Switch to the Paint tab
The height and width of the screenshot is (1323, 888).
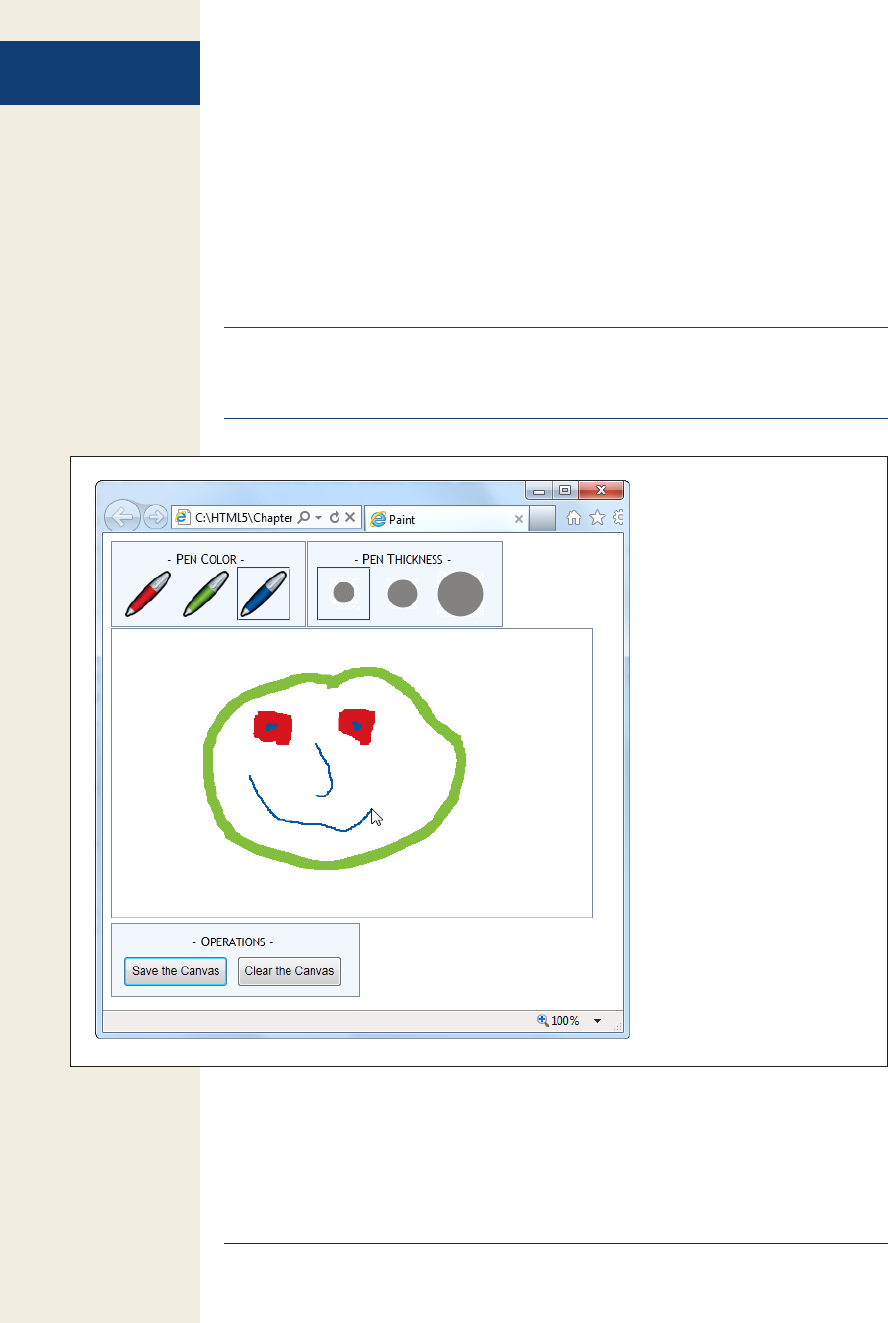tap(446, 519)
